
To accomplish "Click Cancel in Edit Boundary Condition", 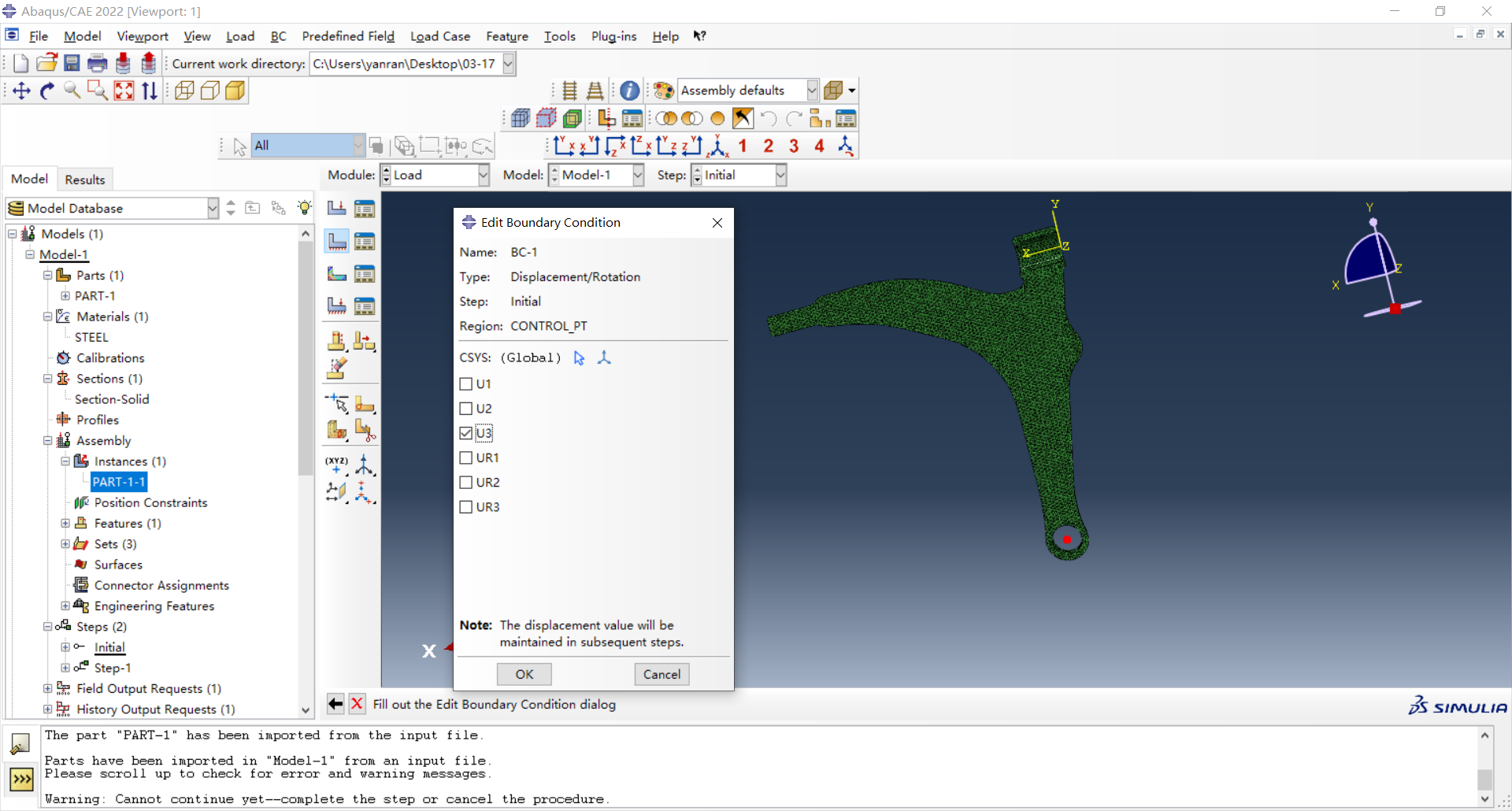I will pyautogui.click(x=661, y=674).
